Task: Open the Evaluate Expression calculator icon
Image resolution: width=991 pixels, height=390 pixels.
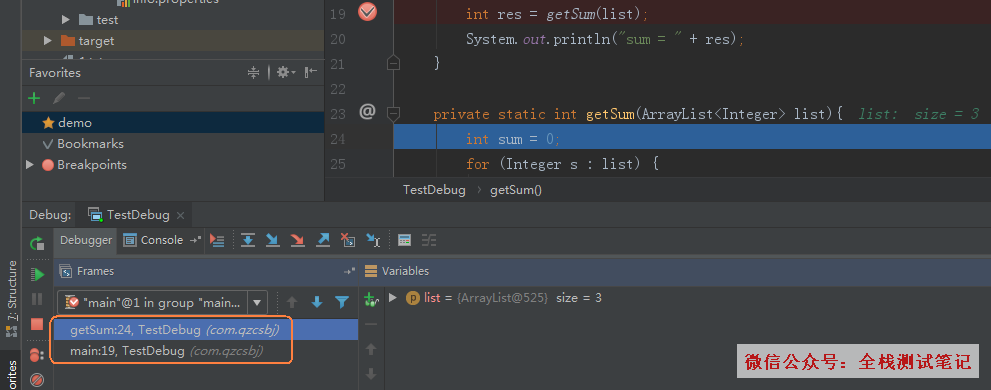Action: click(404, 240)
